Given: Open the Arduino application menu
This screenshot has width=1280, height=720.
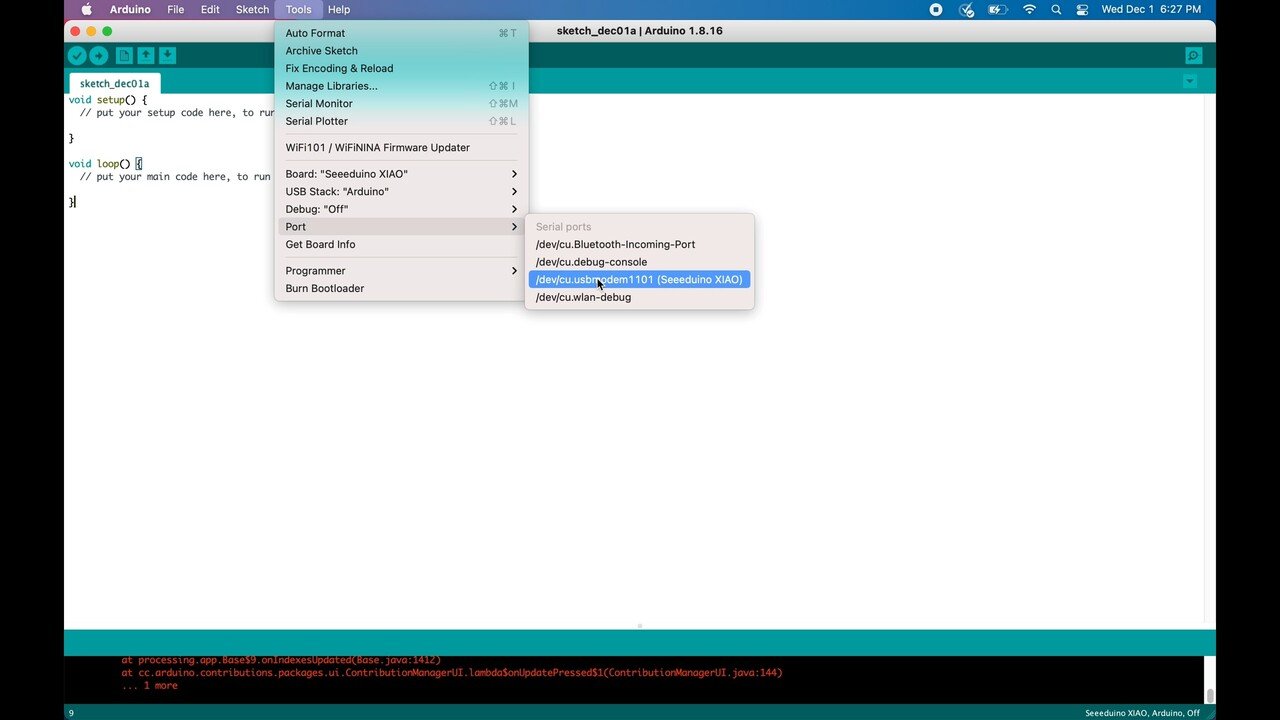Looking at the screenshot, I should pyautogui.click(x=130, y=10).
